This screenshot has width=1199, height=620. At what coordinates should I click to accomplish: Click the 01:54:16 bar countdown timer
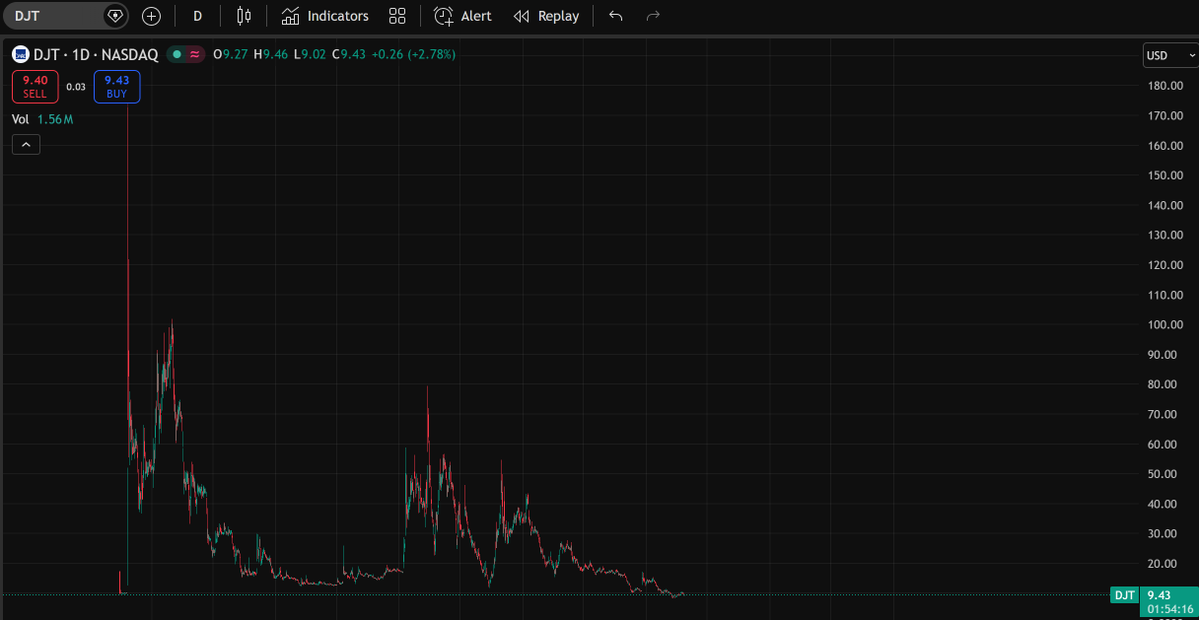[1168, 609]
